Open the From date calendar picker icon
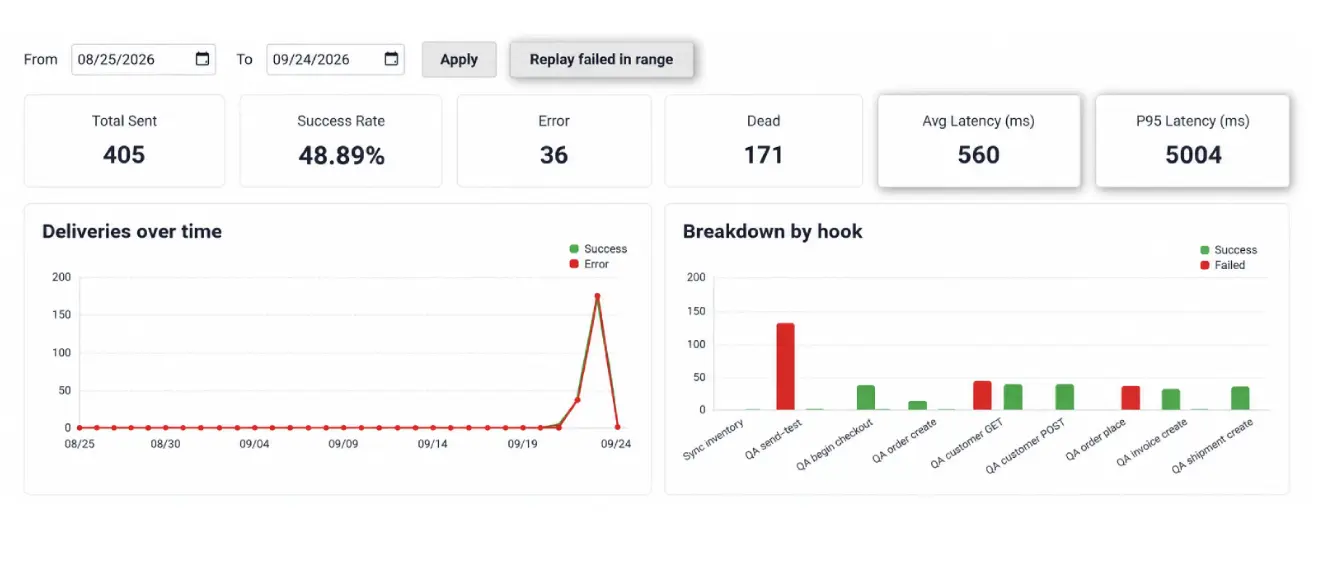The height and width of the screenshot is (570, 1317). pos(202,59)
